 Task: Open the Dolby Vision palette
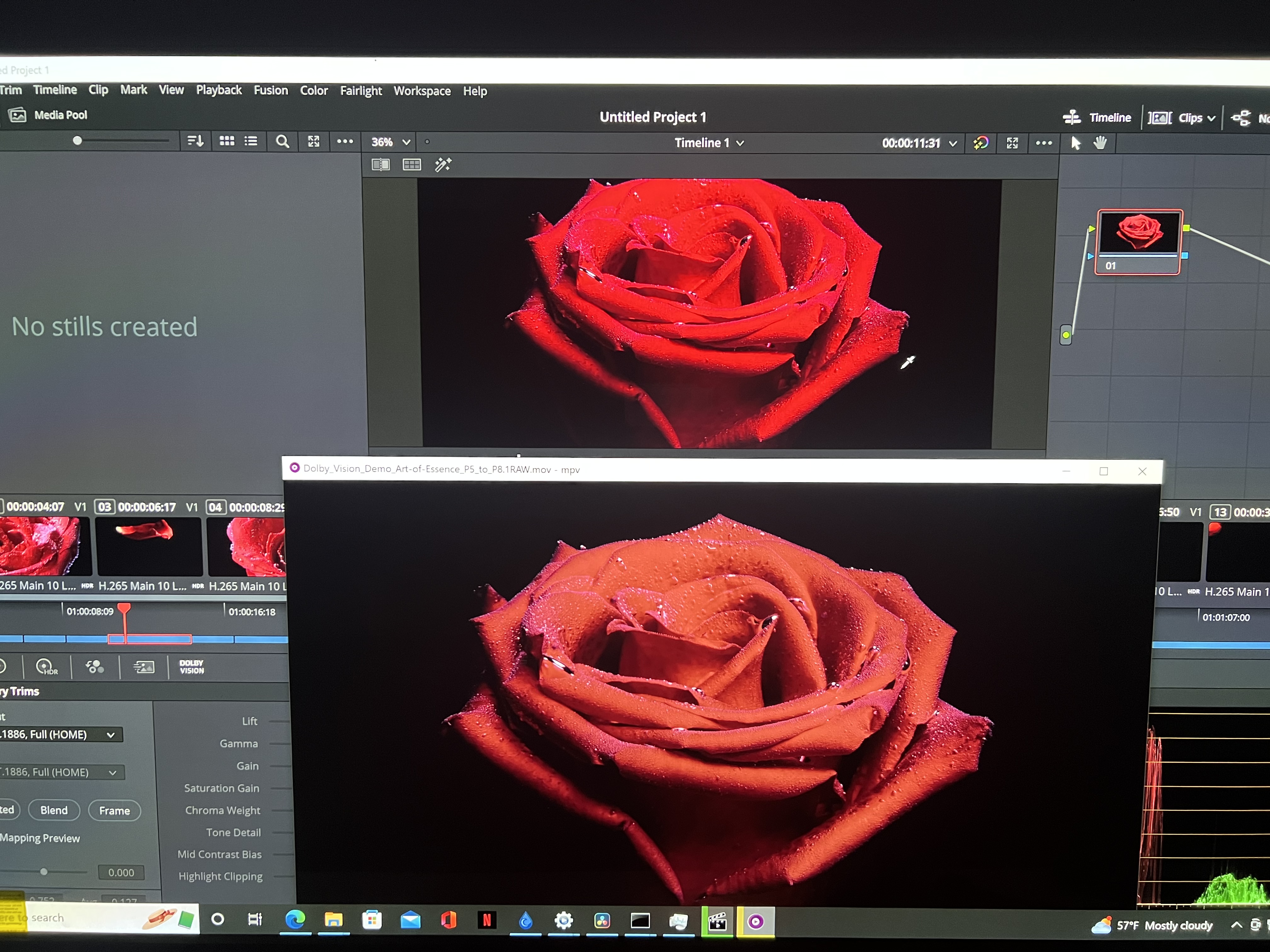point(192,667)
